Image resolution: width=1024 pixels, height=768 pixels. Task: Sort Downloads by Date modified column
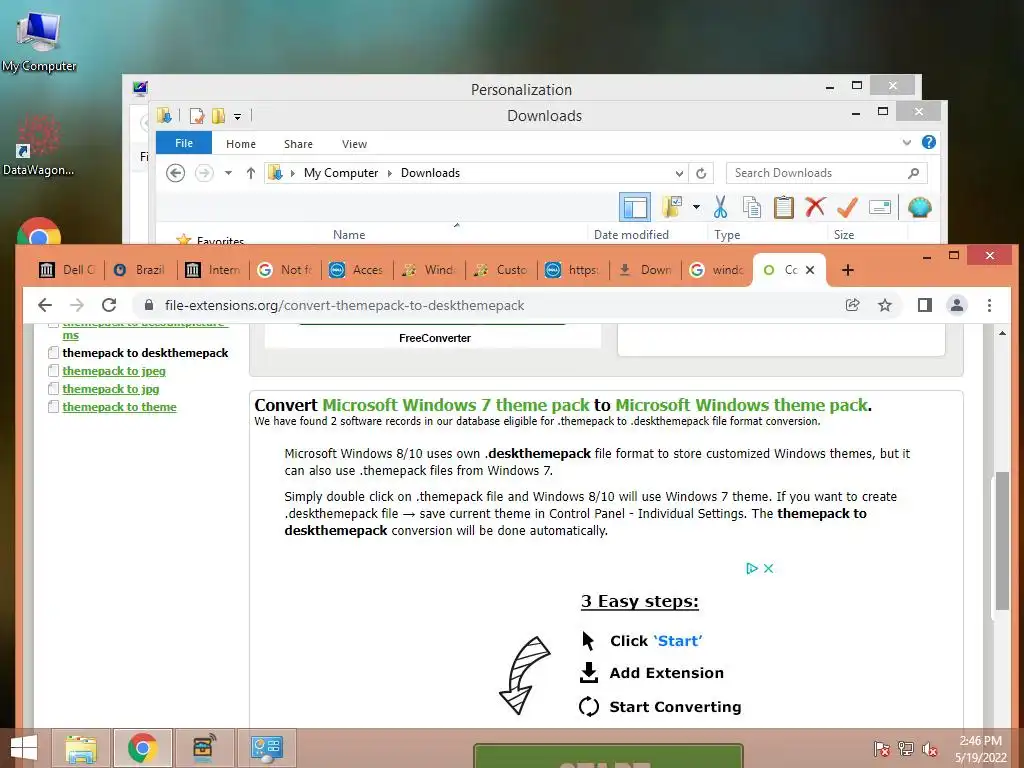tap(631, 234)
